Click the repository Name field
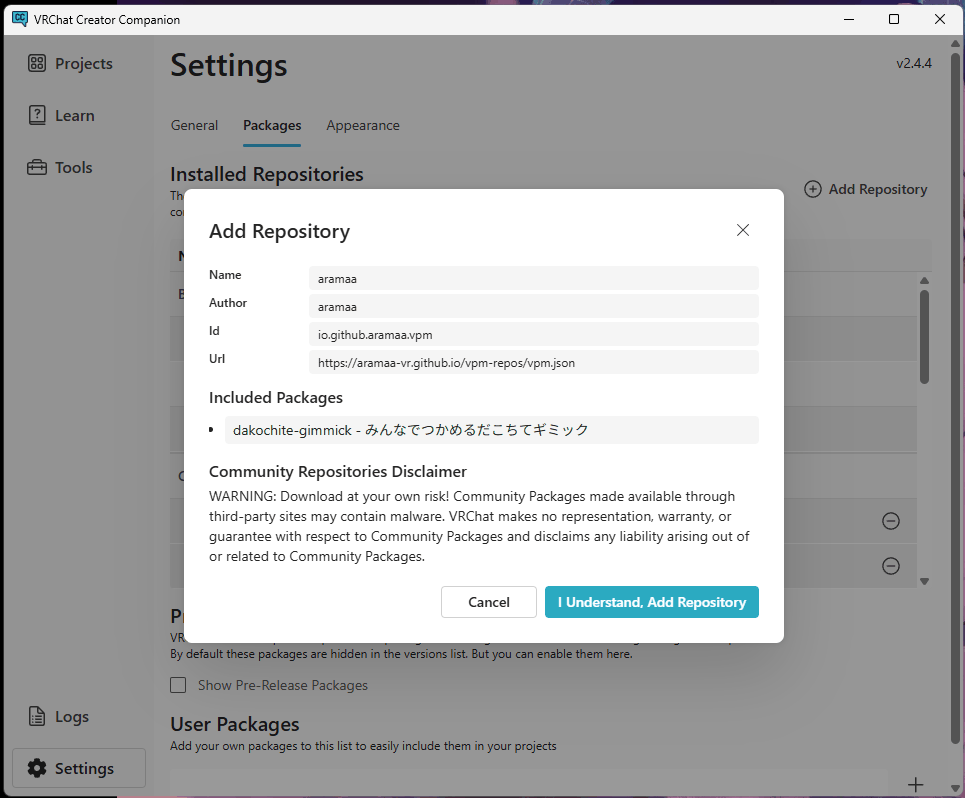 [x=533, y=279]
